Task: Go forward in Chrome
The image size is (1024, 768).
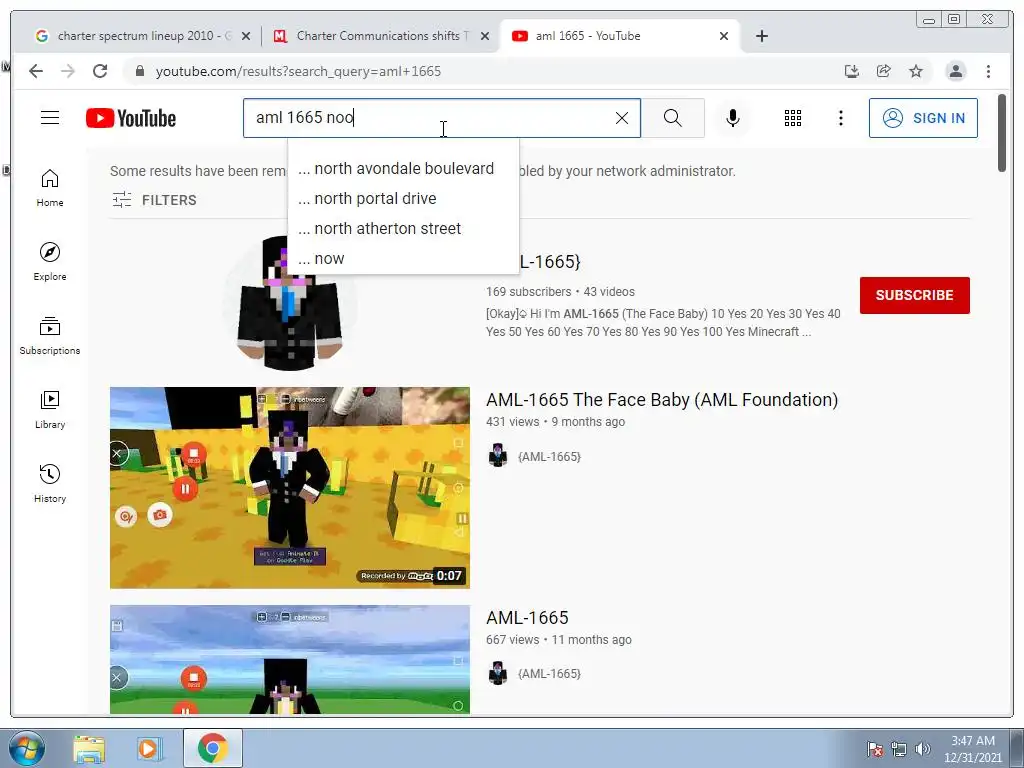Action: click(68, 71)
